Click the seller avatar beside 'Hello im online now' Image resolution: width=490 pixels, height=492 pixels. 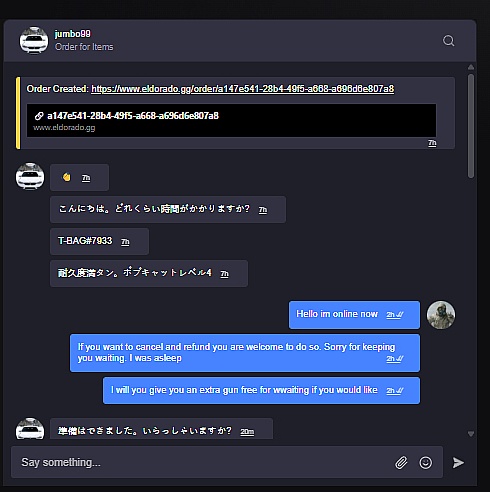[x=441, y=315]
